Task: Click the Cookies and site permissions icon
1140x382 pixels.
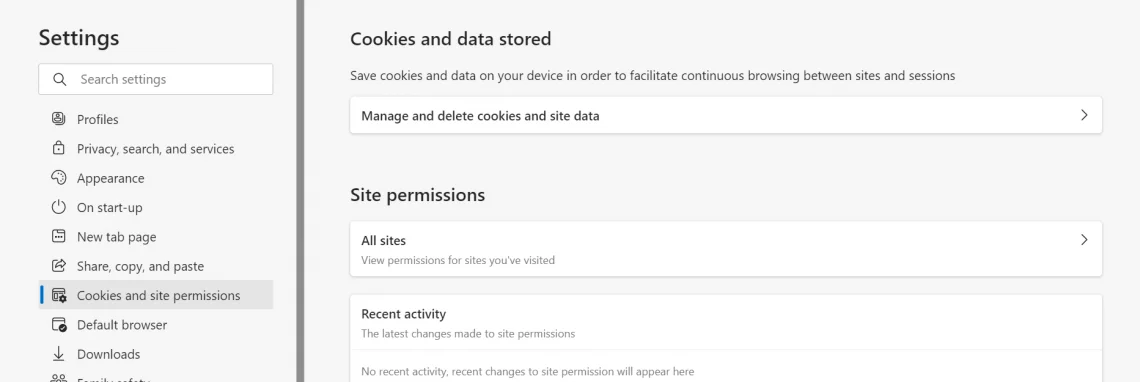Action: tap(59, 295)
